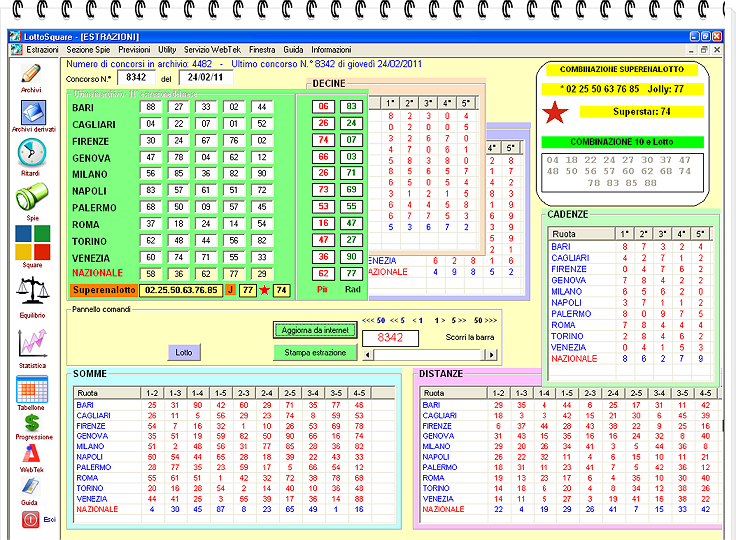This screenshot has height=540, width=736.
Task: Click the small star next to 74
Action: [265, 290]
